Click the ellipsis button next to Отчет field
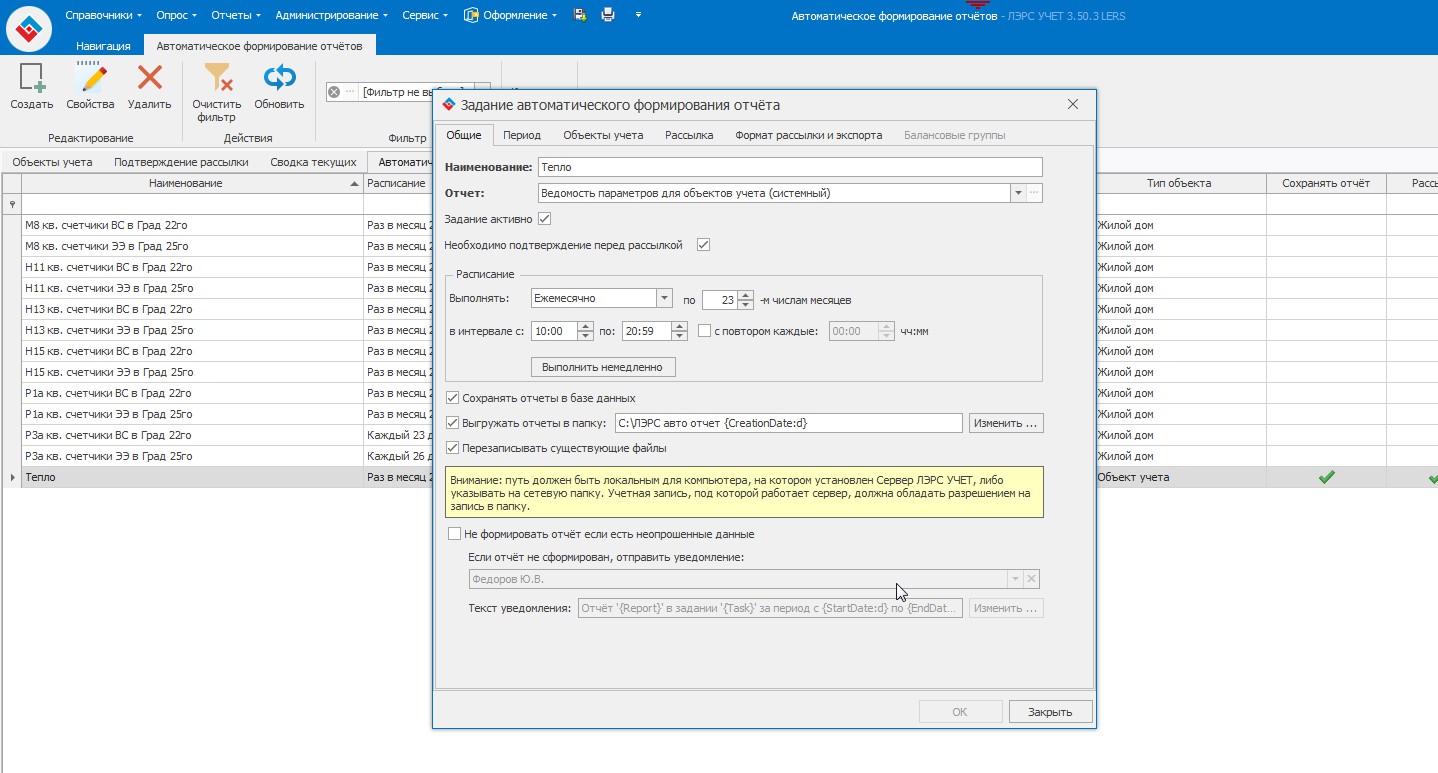This screenshot has width=1438, height=773. point(1035,193)
